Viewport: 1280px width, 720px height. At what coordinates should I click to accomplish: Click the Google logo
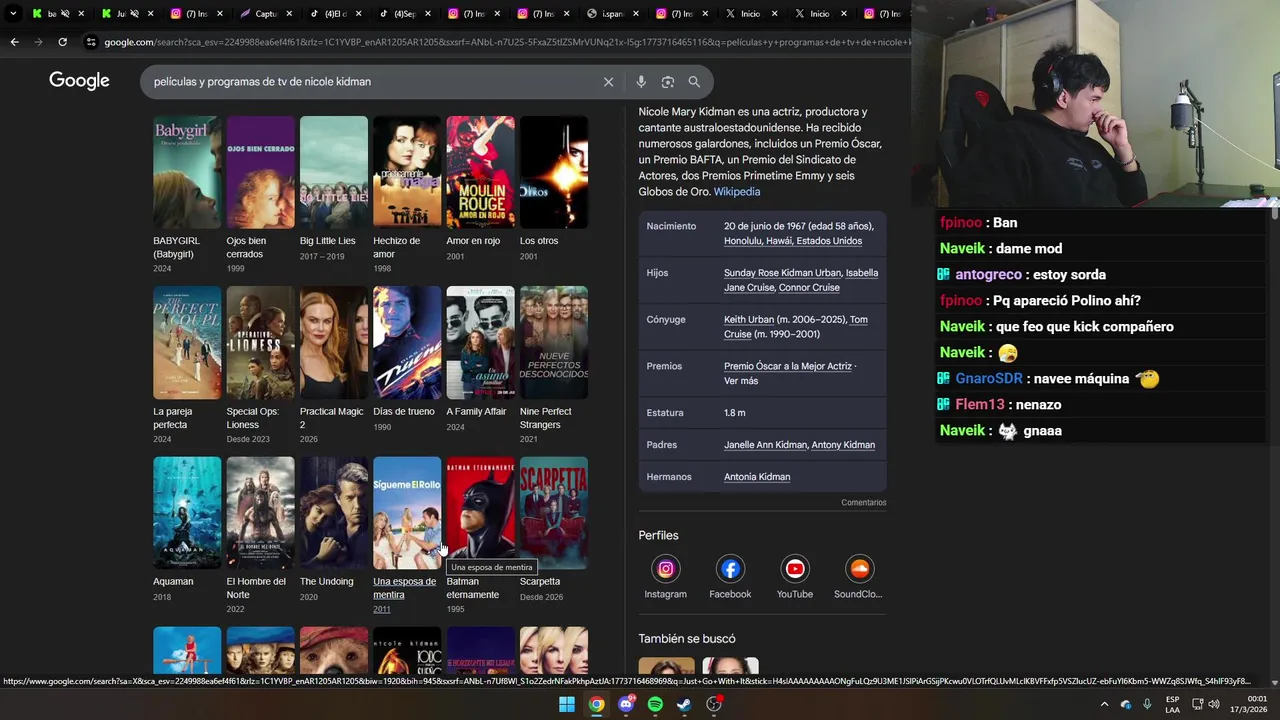point(79,81)
